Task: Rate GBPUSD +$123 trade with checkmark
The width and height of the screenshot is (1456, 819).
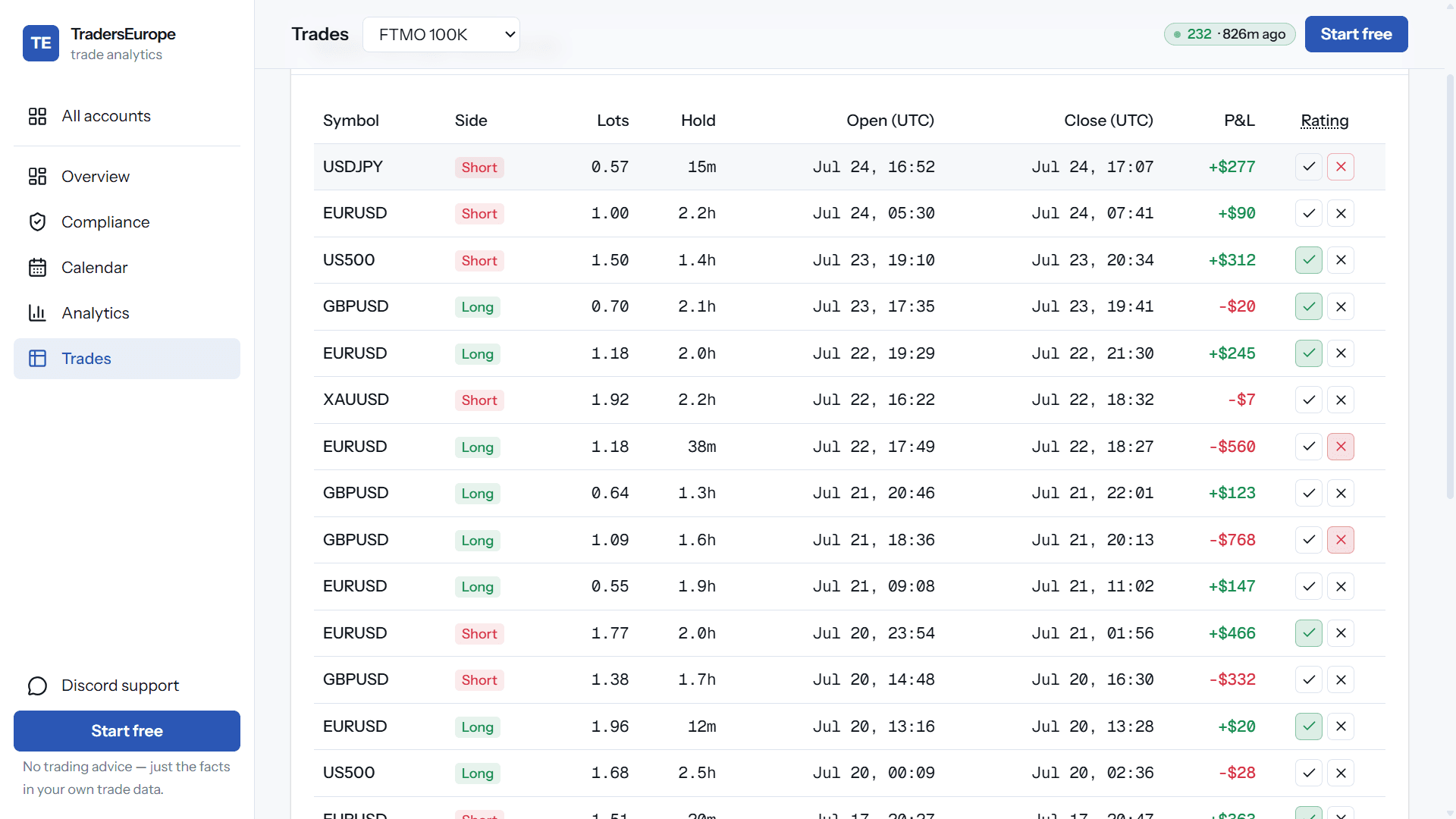Action: [x=1309, y=493]
